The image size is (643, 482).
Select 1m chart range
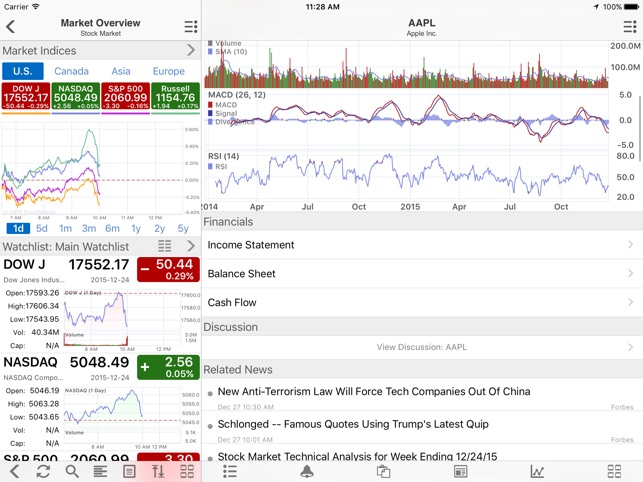click(x=65, y=228)
